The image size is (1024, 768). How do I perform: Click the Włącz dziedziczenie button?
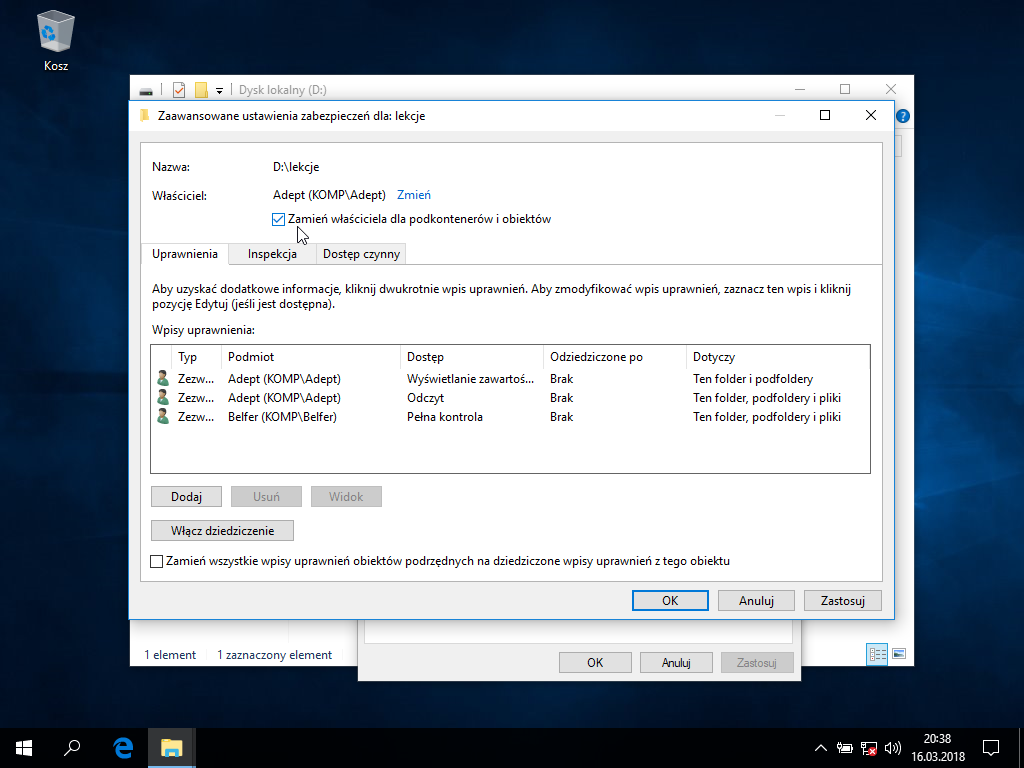pos(222,531)
